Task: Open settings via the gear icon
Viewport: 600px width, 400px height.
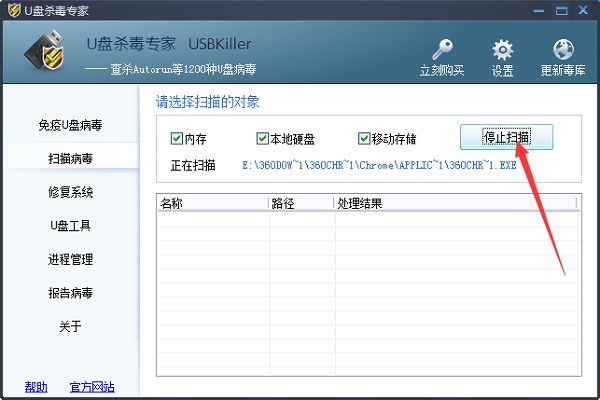Action: [502, 51]
